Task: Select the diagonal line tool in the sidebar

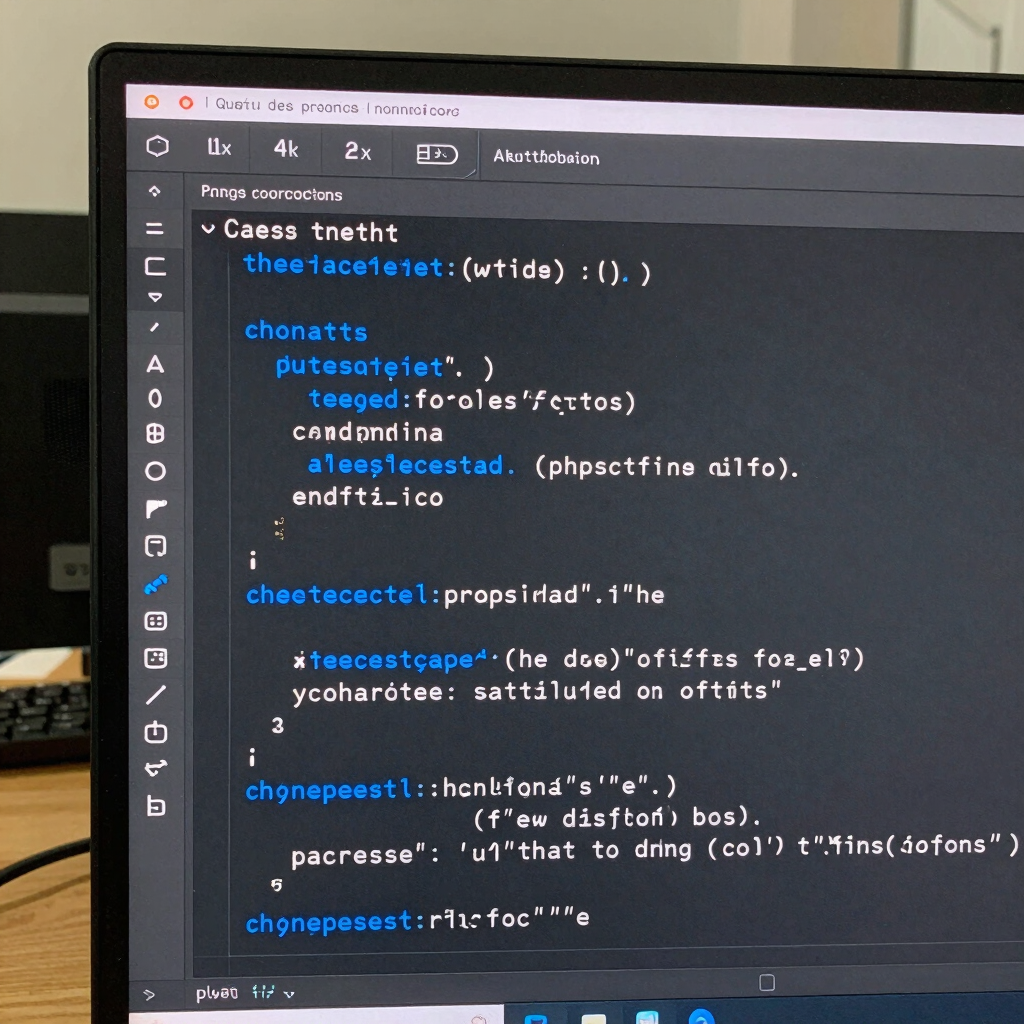Action: (155, 695)
